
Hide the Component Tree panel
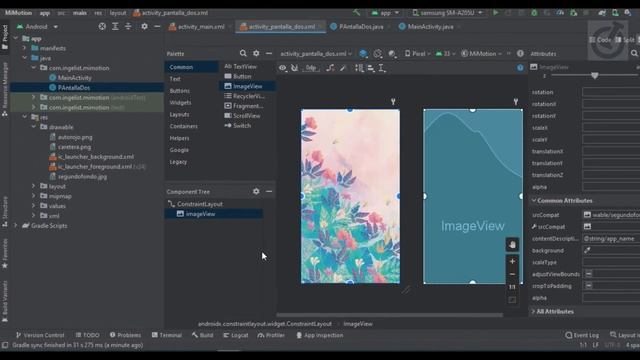269,191
